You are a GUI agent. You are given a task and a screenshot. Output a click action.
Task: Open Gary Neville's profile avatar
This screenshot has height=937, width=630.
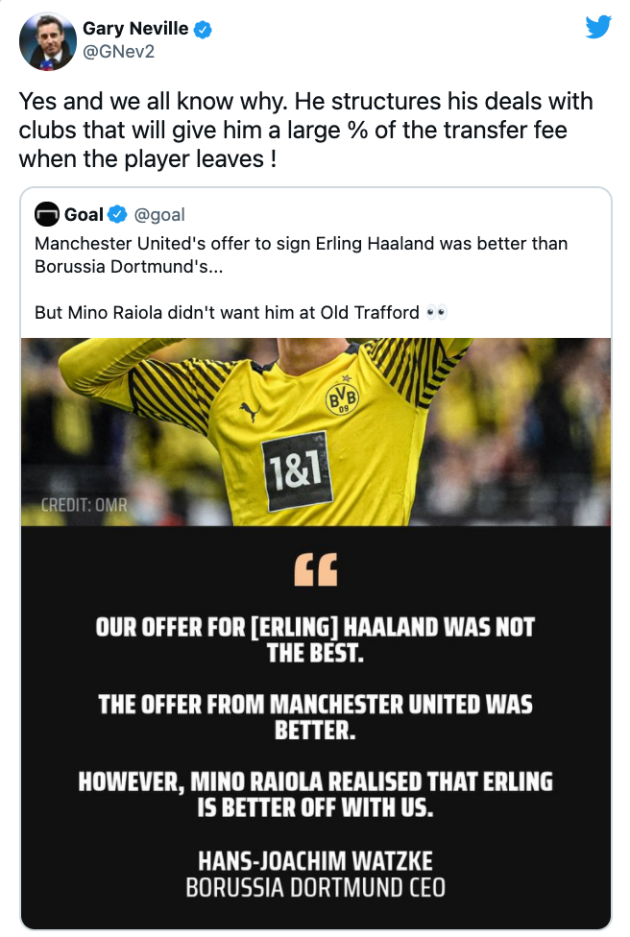pyautogui.click(x=46, y=40)
